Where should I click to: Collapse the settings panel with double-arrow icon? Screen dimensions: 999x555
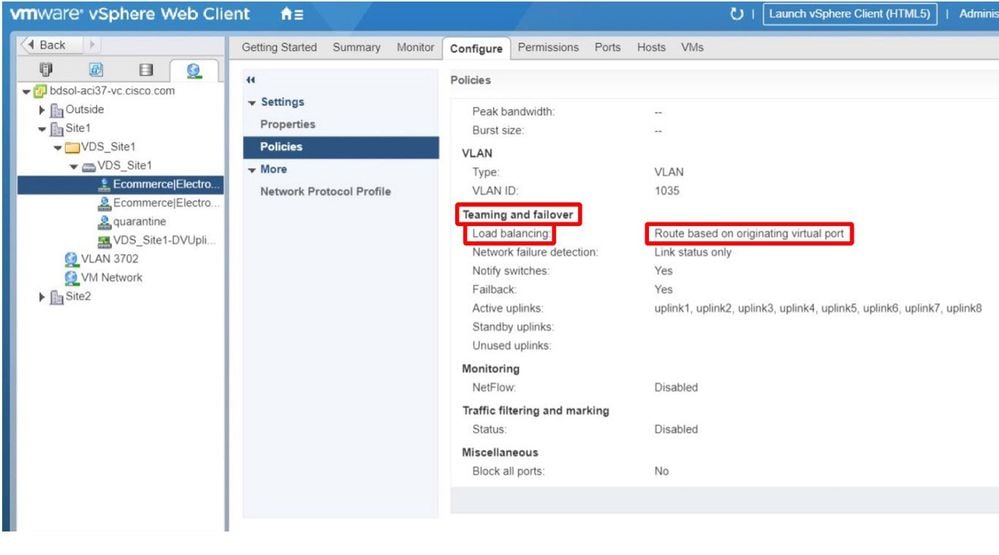click(250, 80)
